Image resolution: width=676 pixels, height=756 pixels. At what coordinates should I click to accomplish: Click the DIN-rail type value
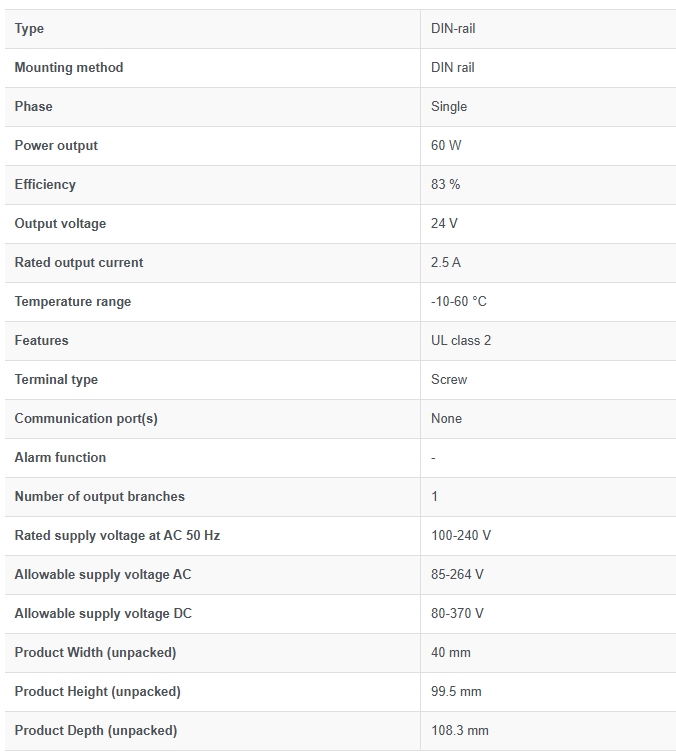point(453,28)
